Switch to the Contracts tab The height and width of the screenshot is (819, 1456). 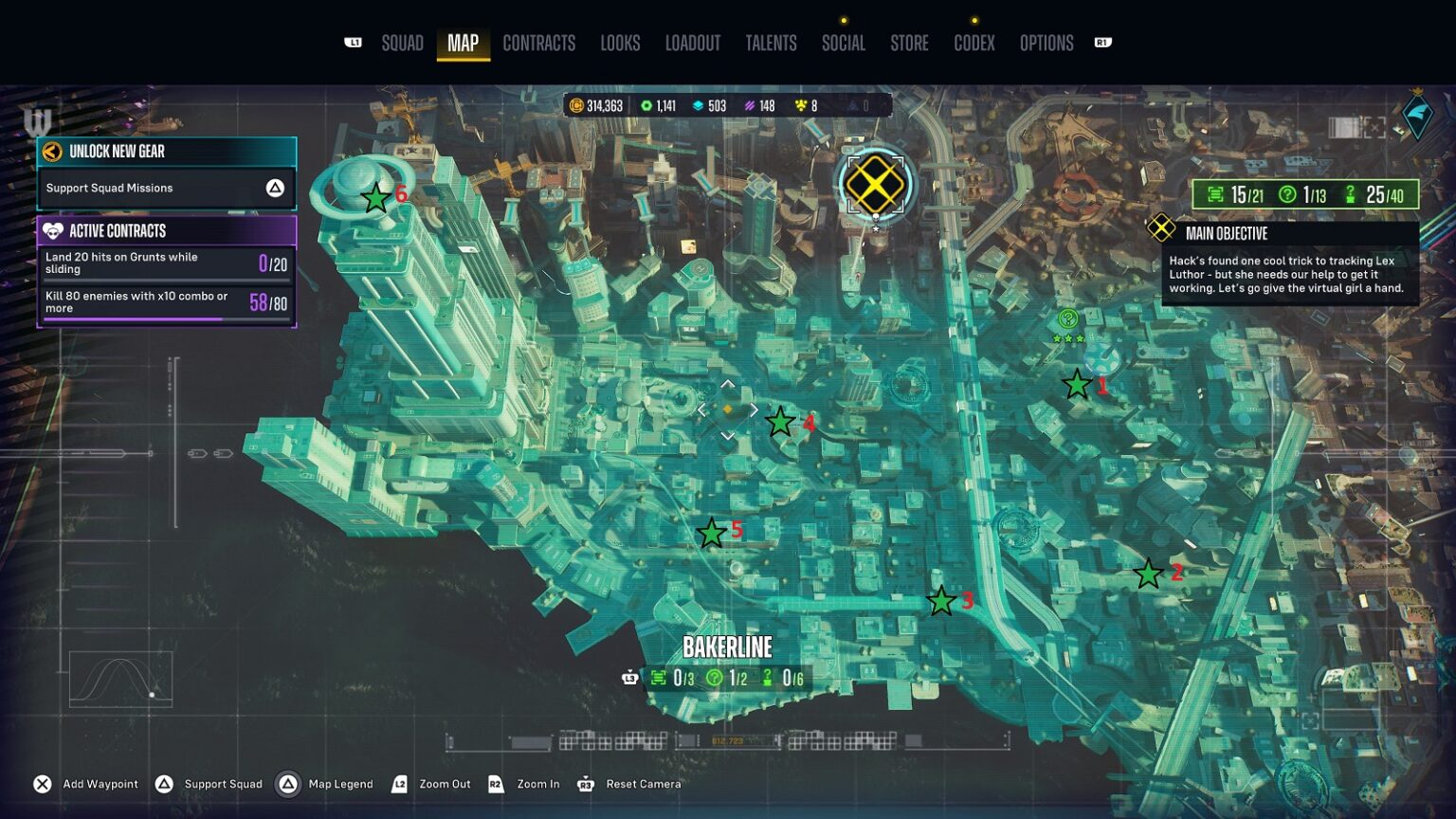pyautogui.click(x=538, y=43)
